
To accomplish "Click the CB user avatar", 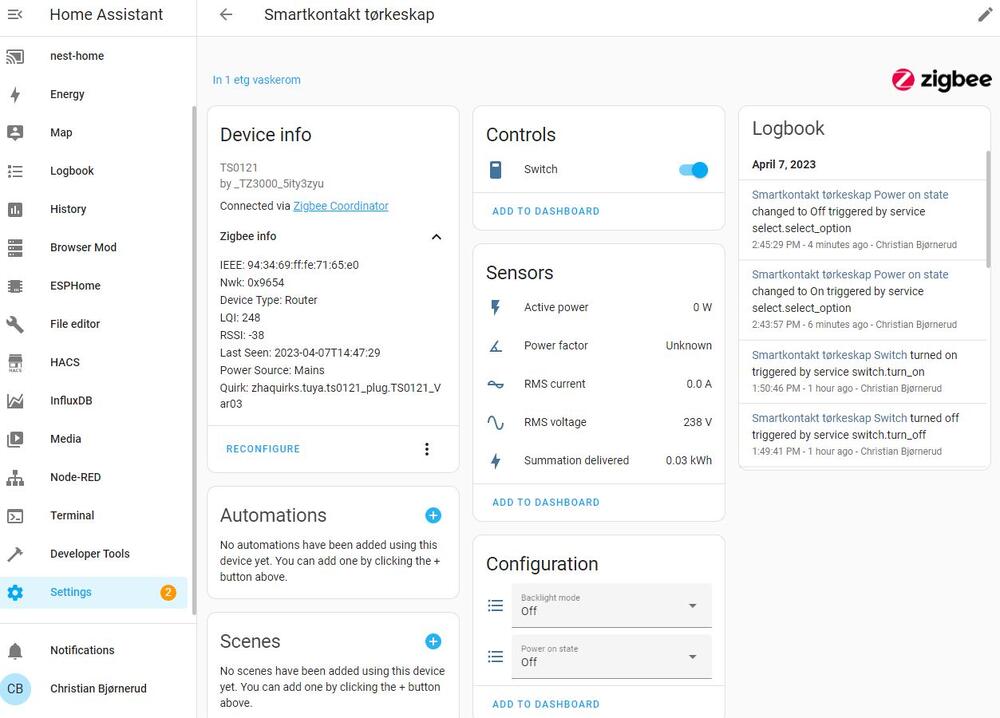I will (15, 689).
